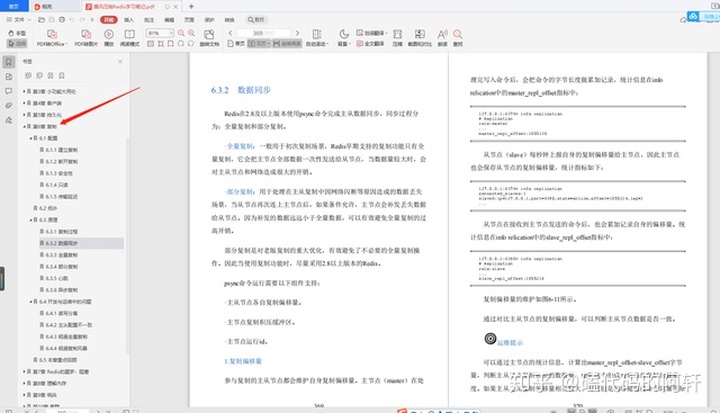Select the 编辑 ribbon tab

pyautogui.click(x=169, y=20)
